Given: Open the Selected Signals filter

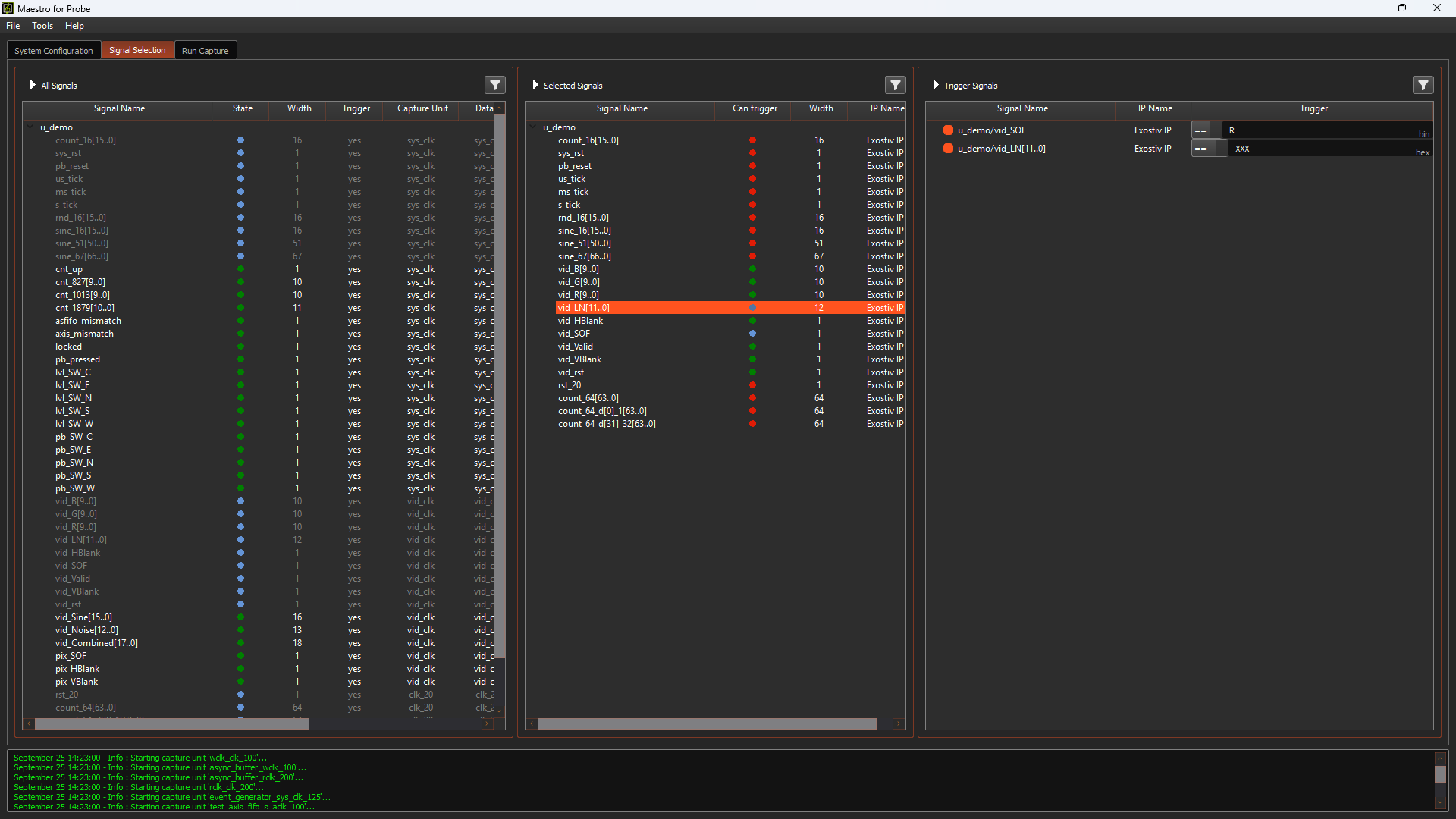Looking at the screenshot, I should (x=895, y=85).
